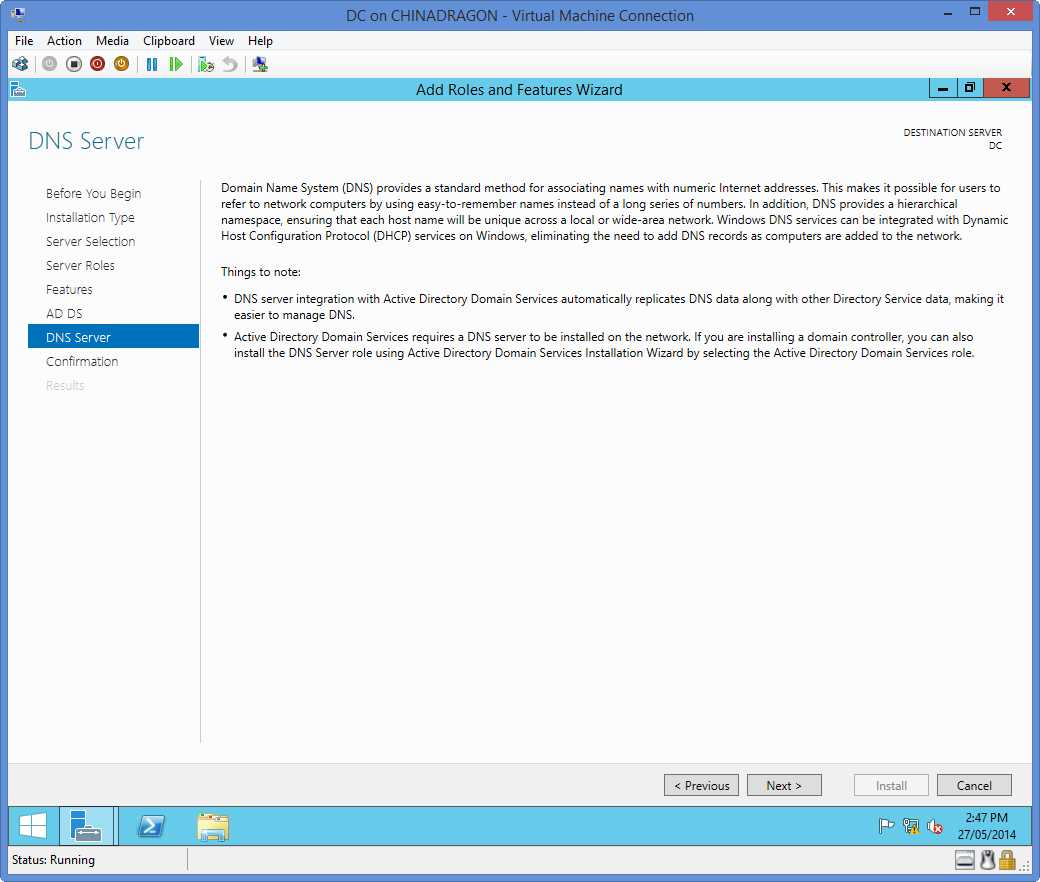The image size is (1040, 882).
Task: Click the green Reset VM icon
Action: (176, 64)
